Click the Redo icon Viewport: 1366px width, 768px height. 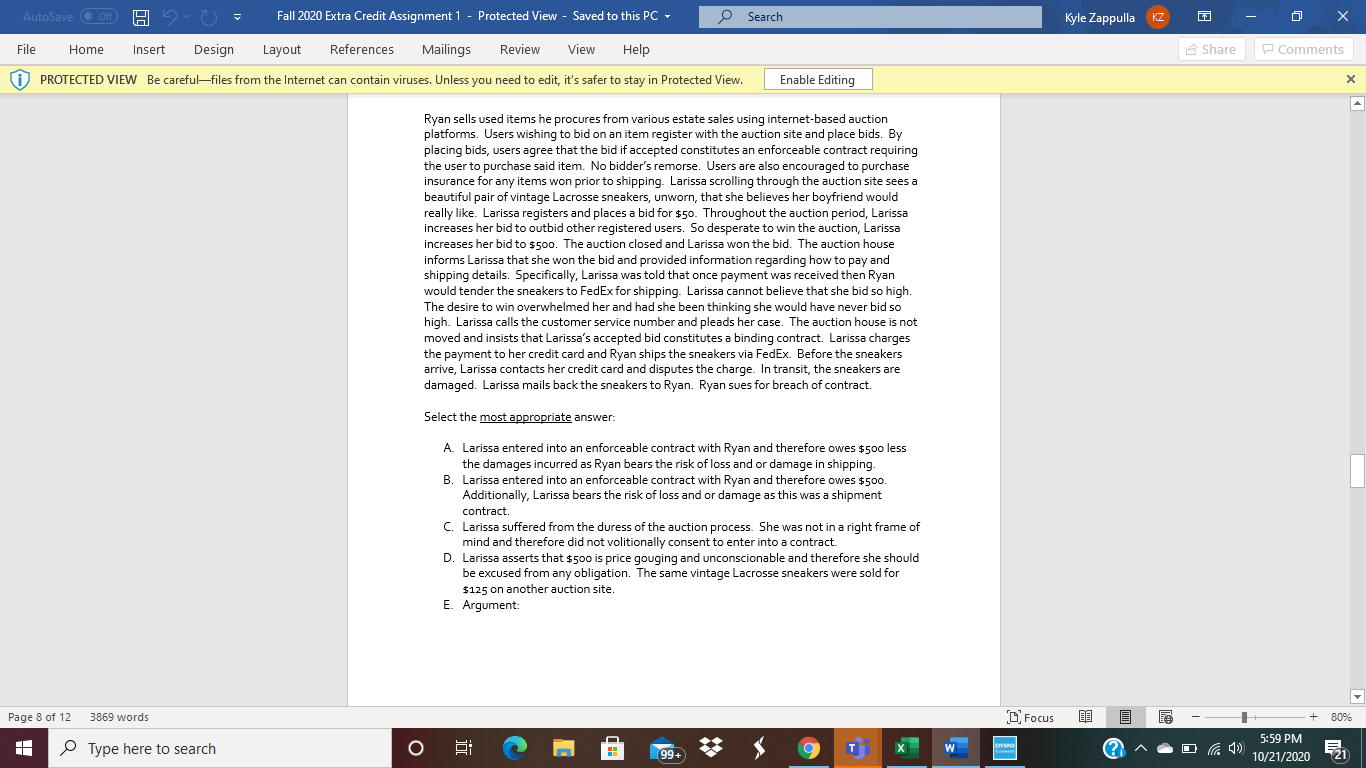point(210,17)
